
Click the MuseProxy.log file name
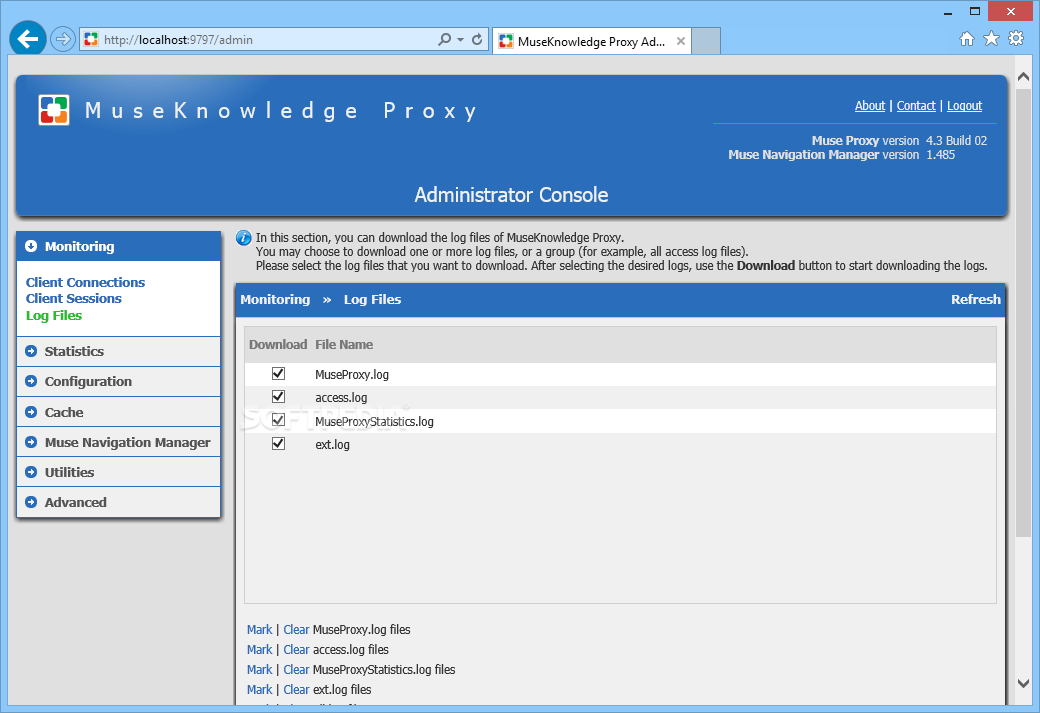[352, 374]
